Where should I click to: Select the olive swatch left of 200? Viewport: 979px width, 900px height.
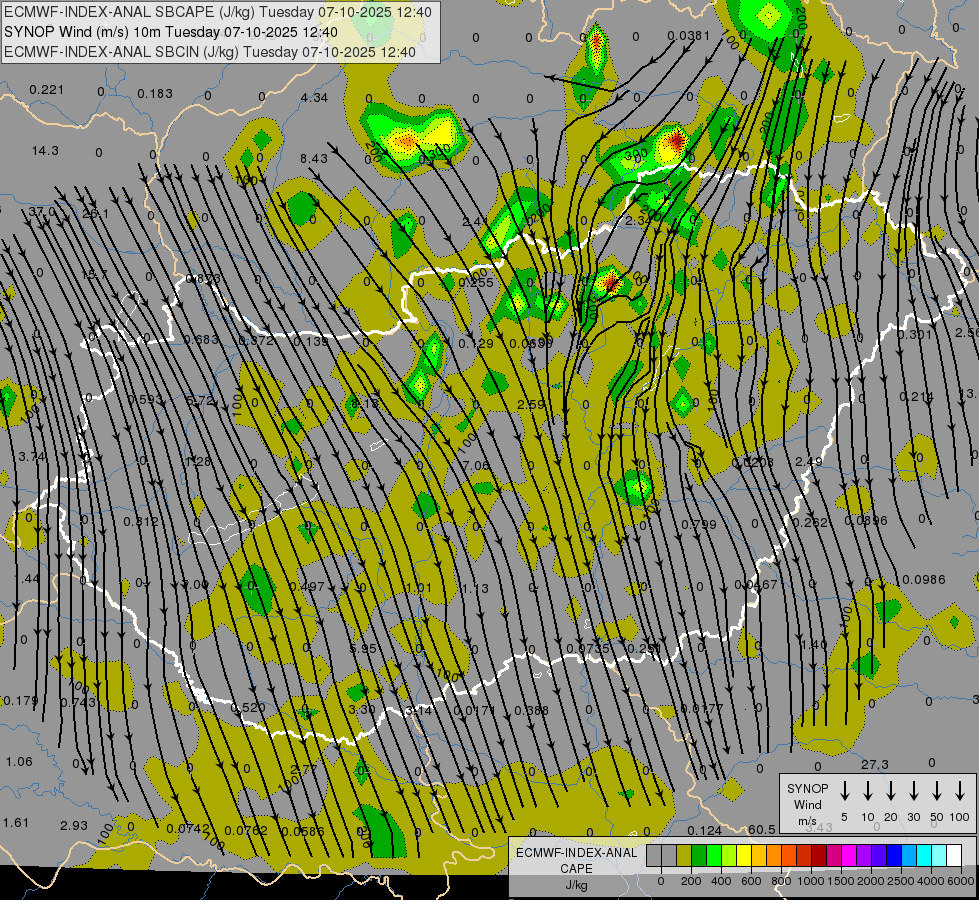tap(684, 856)
